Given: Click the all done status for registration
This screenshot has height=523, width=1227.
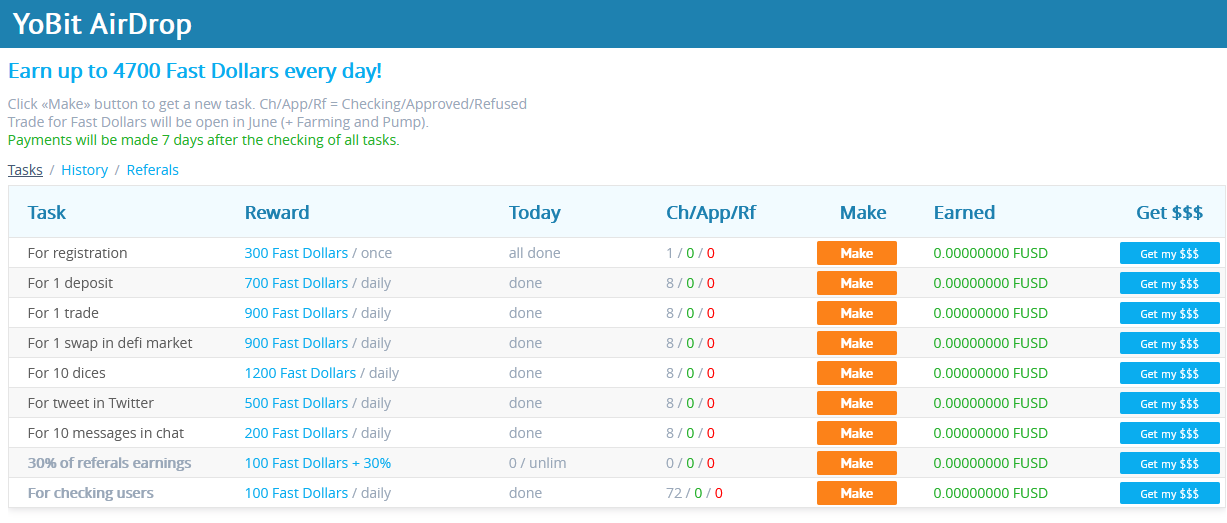Looking at the screenshot, I should [535, 253].
